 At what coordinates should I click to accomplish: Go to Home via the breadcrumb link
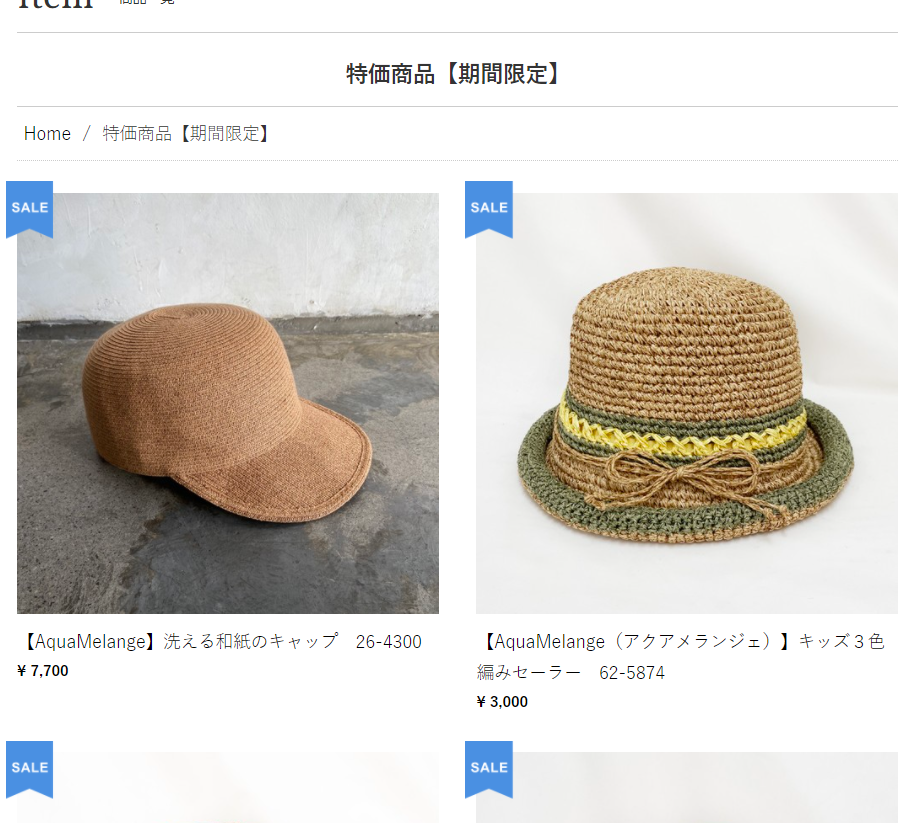coord(47,133)
